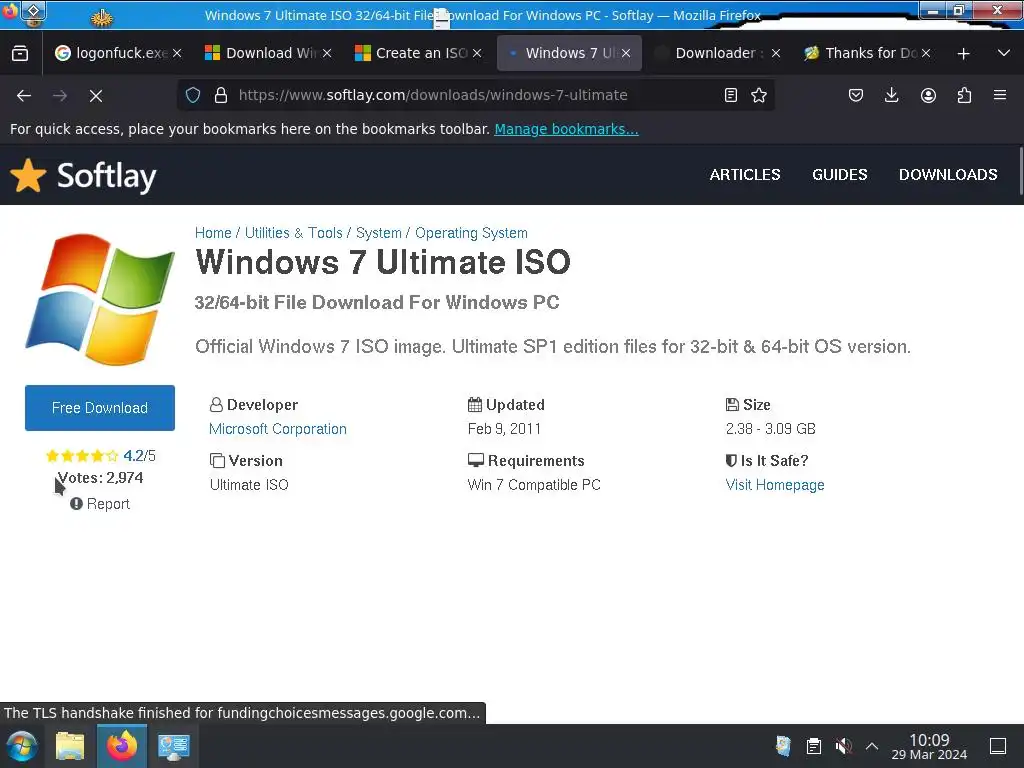Image resolution: width=1024 pixels, height=768 pixels.
Task: Click the Free Download button
Action: (100, 408)
